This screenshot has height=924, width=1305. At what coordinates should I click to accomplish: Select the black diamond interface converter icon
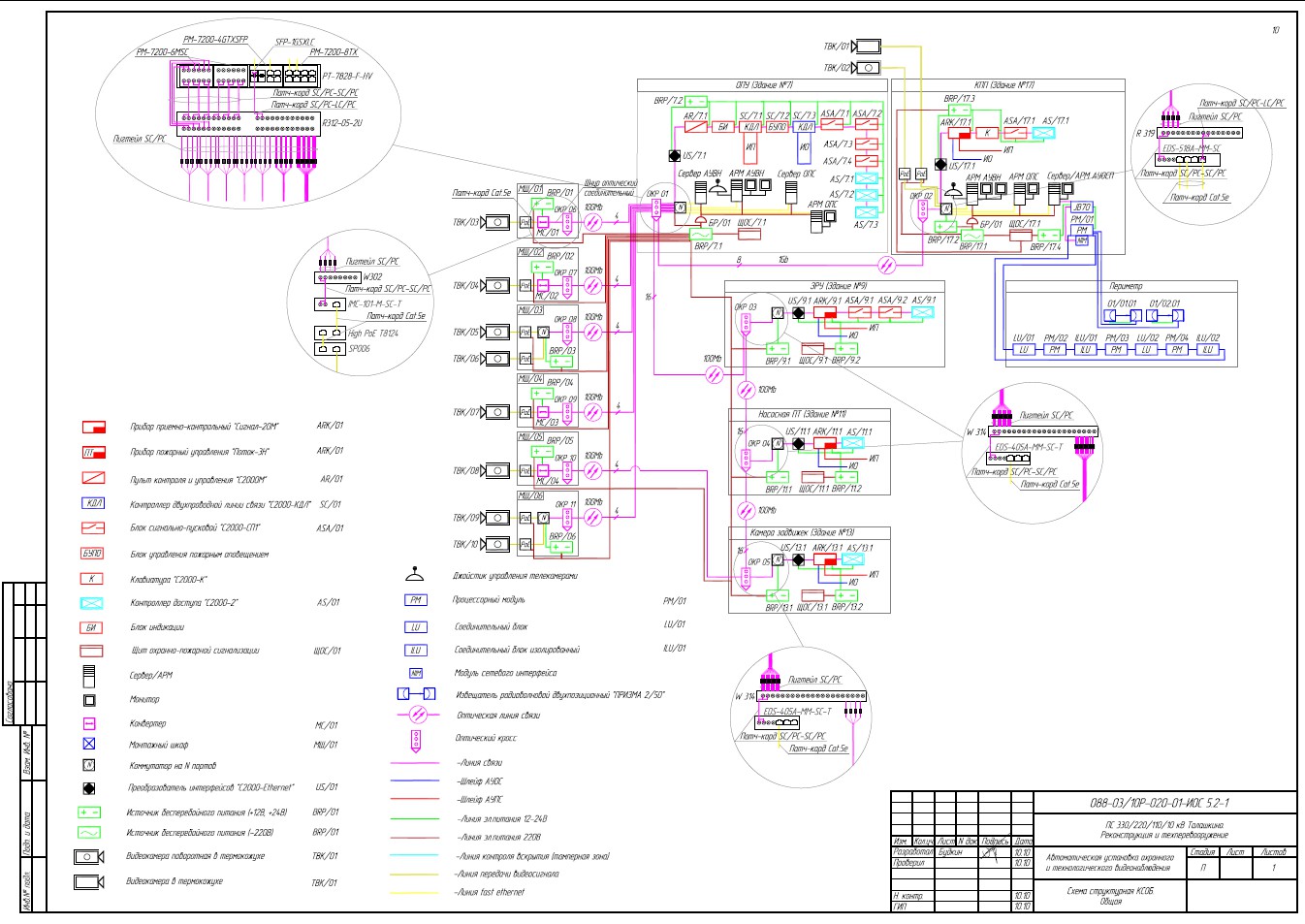click(89, 788)
